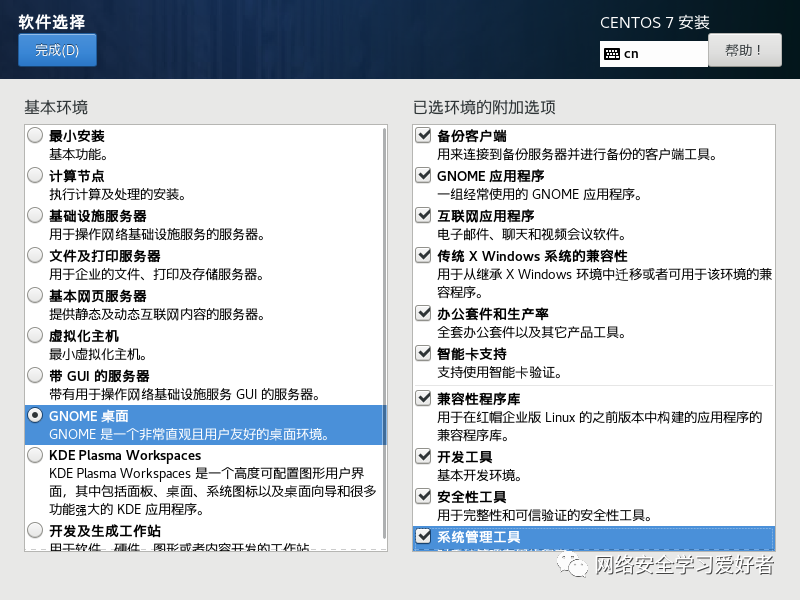The width and height of the screenshot is (800, 600).
Task: Toggle the 安全性工具 checkbox
Action: coord(423,496)
